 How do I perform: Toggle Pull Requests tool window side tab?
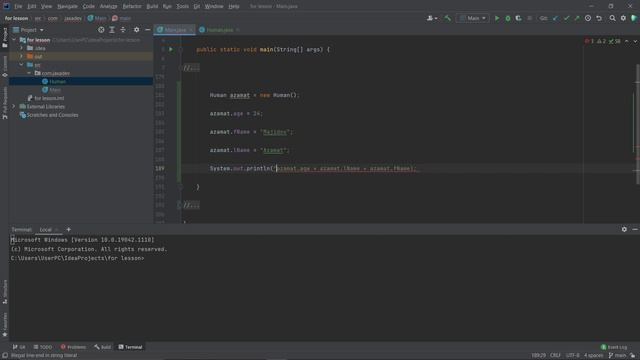[x=4, y=103]
